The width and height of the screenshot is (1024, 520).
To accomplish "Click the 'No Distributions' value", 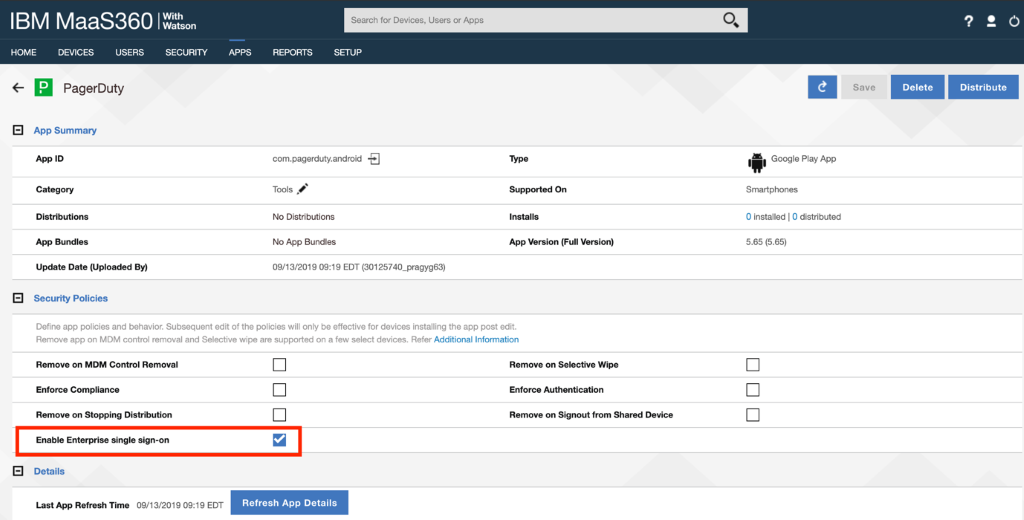I will pos(304,217).
